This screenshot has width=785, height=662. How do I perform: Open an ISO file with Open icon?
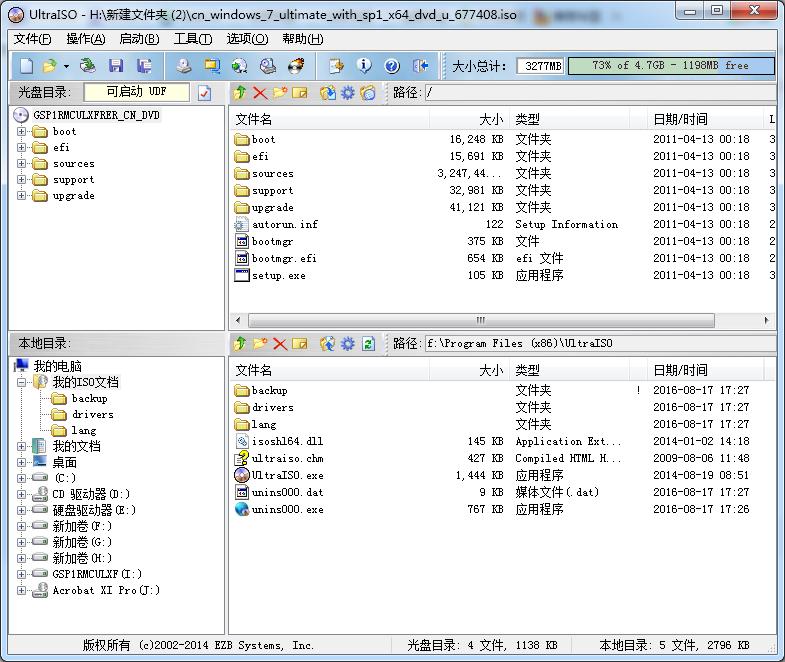(50, 66)
